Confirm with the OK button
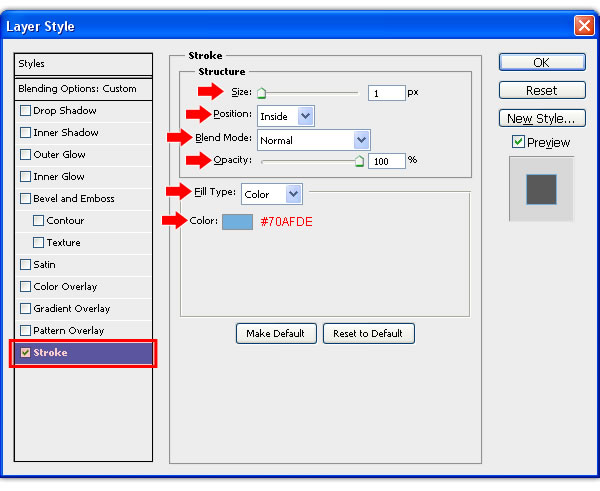The height and width of the screenshot is (491, 600). 542,62
